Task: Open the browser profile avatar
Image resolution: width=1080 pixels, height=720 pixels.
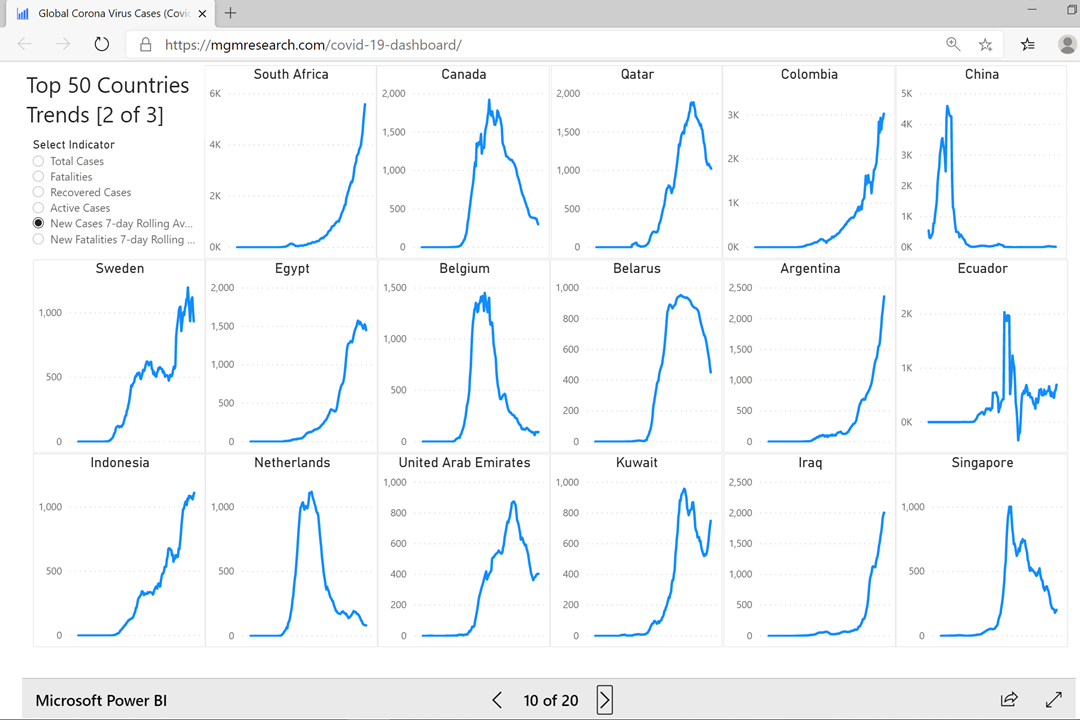Action: point(1067,44)
